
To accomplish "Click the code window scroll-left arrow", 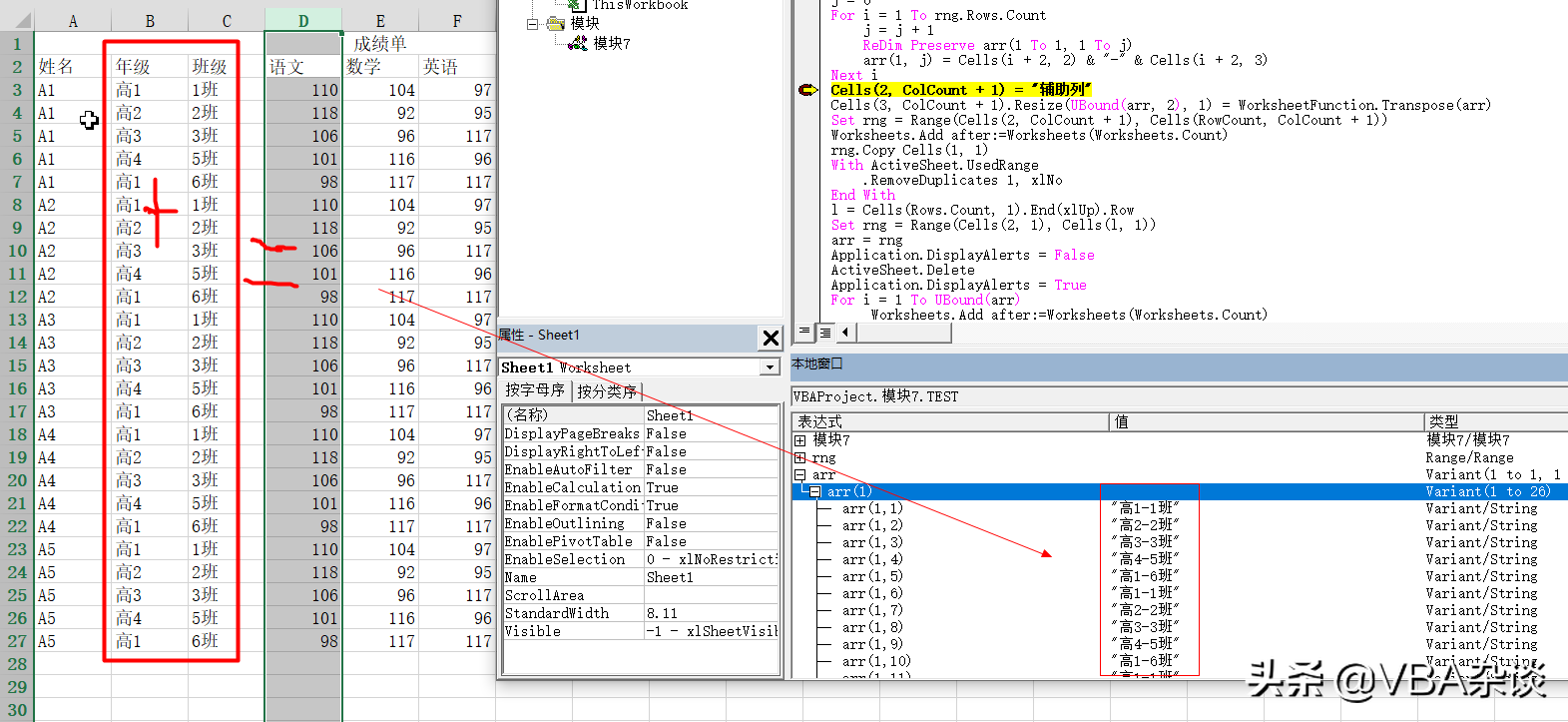I will pyautogui.click(x=845, y=332).
